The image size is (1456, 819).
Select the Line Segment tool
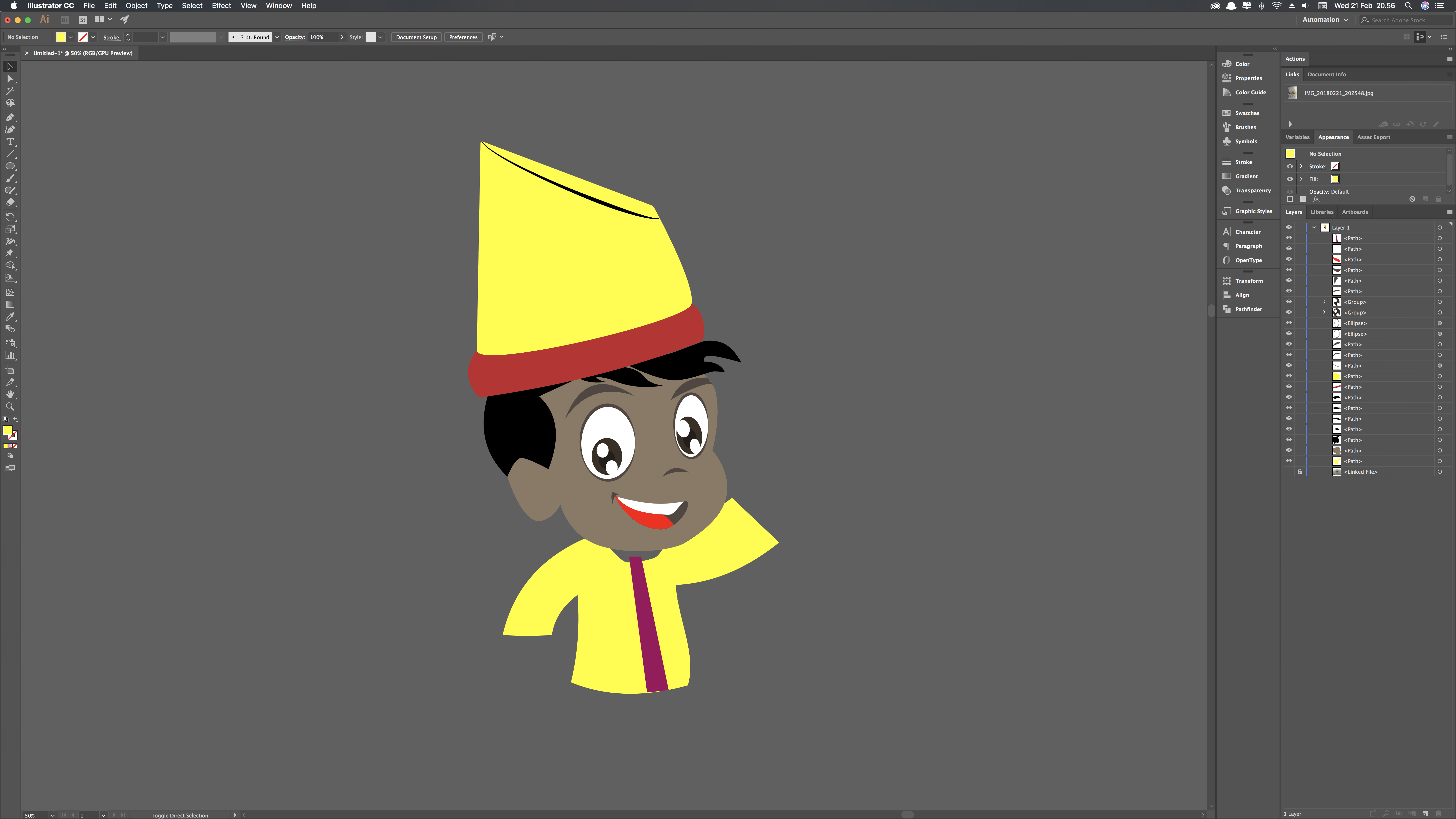pos(10,154)
